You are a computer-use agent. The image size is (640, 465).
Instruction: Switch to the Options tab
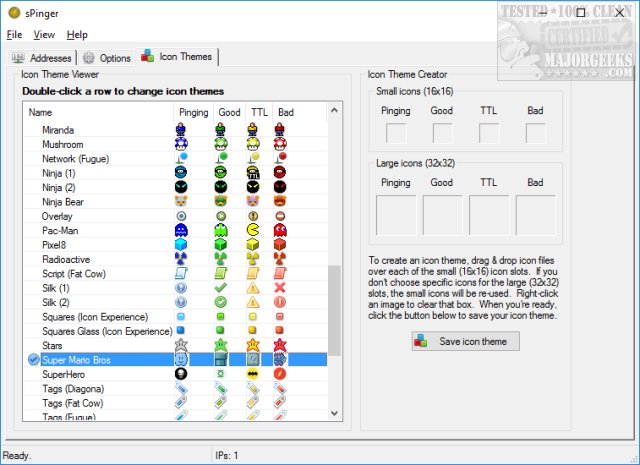point(107,58)
